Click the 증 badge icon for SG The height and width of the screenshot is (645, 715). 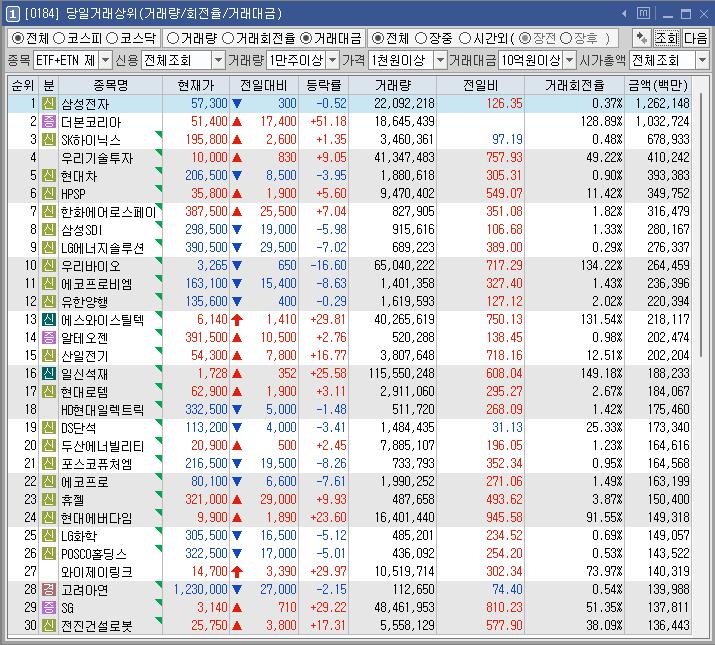[49, 608]
